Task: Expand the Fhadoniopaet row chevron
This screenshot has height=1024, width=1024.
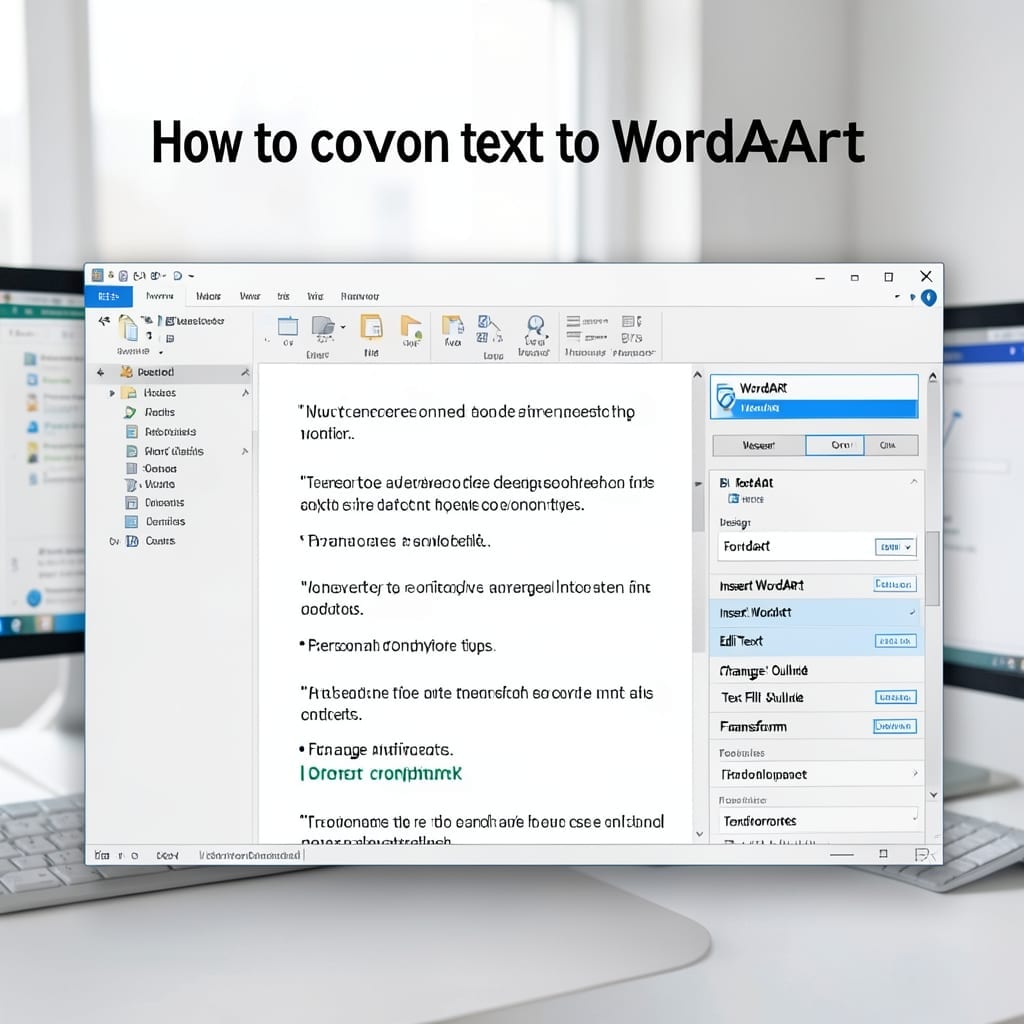Action: (915, 773)
